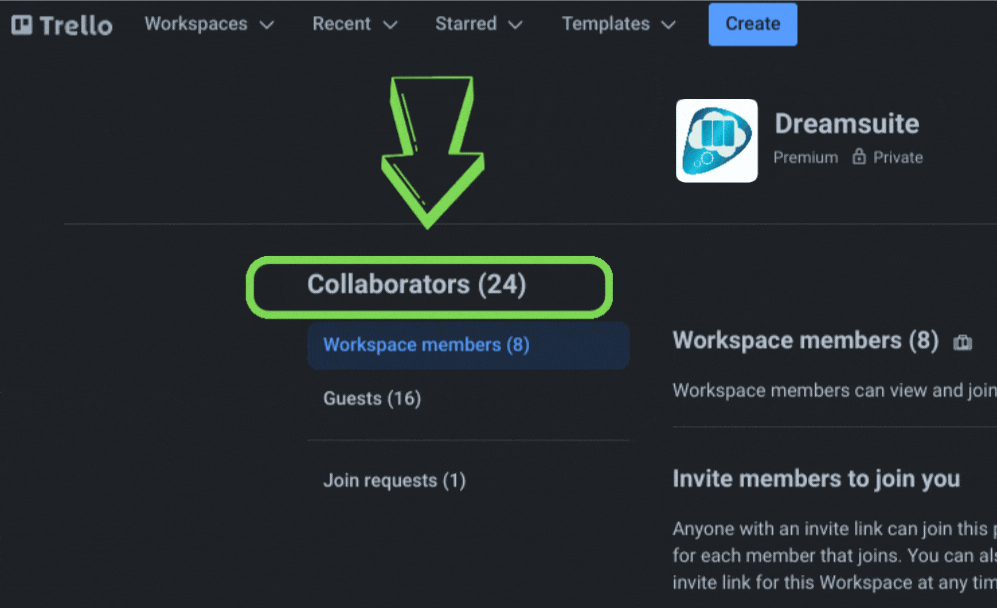Click the Premium label under Dreamsuite
The height and width of the screenshot is (608, 997).
click(805, 157)
